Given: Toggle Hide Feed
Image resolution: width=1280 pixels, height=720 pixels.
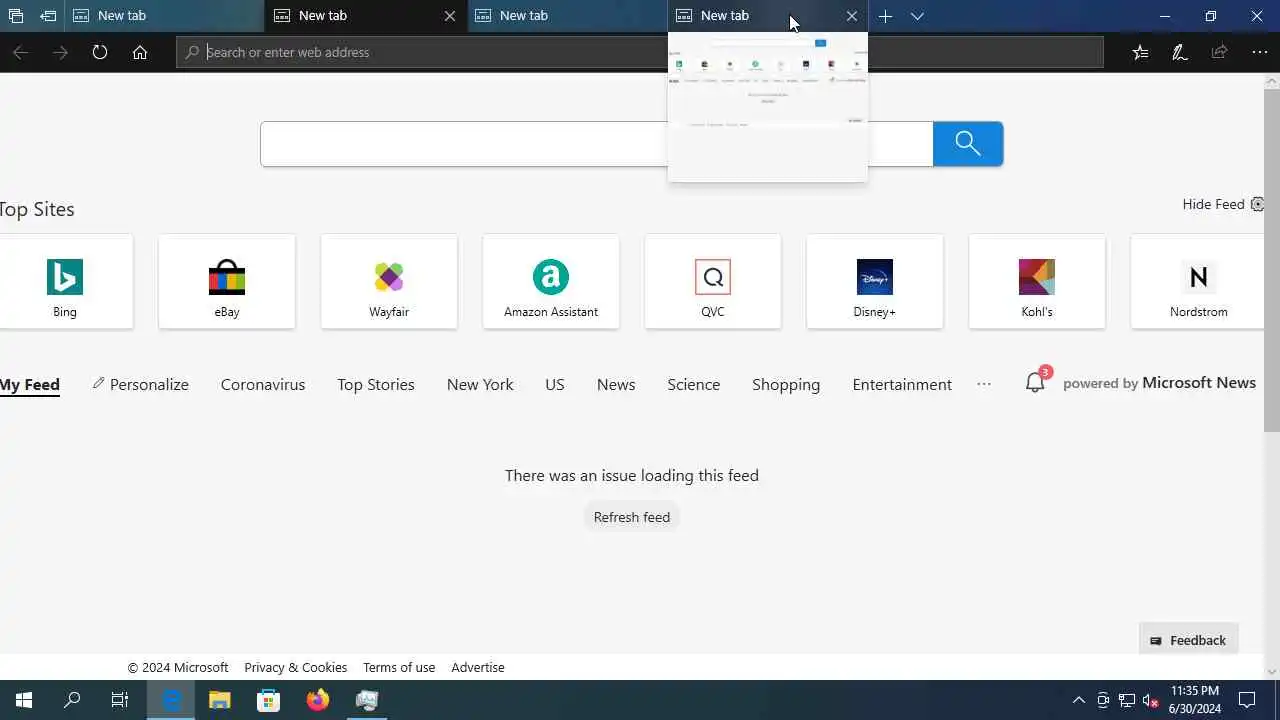Looking at the screenshot, I should pyautogui.click(x=1213, y=204).
